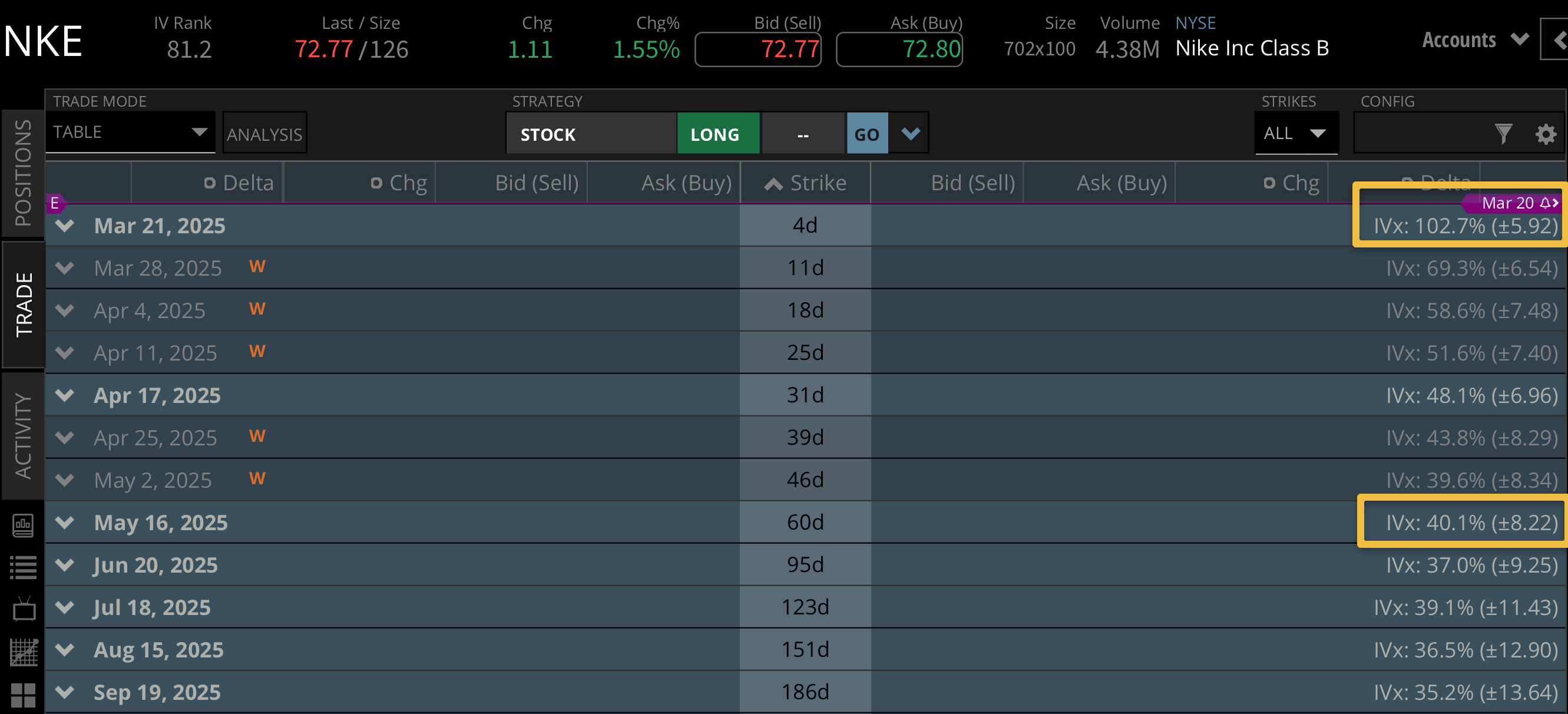Switch to the POSITIONS tab
The image size is (1568, 714).
[x=23, y=173]
